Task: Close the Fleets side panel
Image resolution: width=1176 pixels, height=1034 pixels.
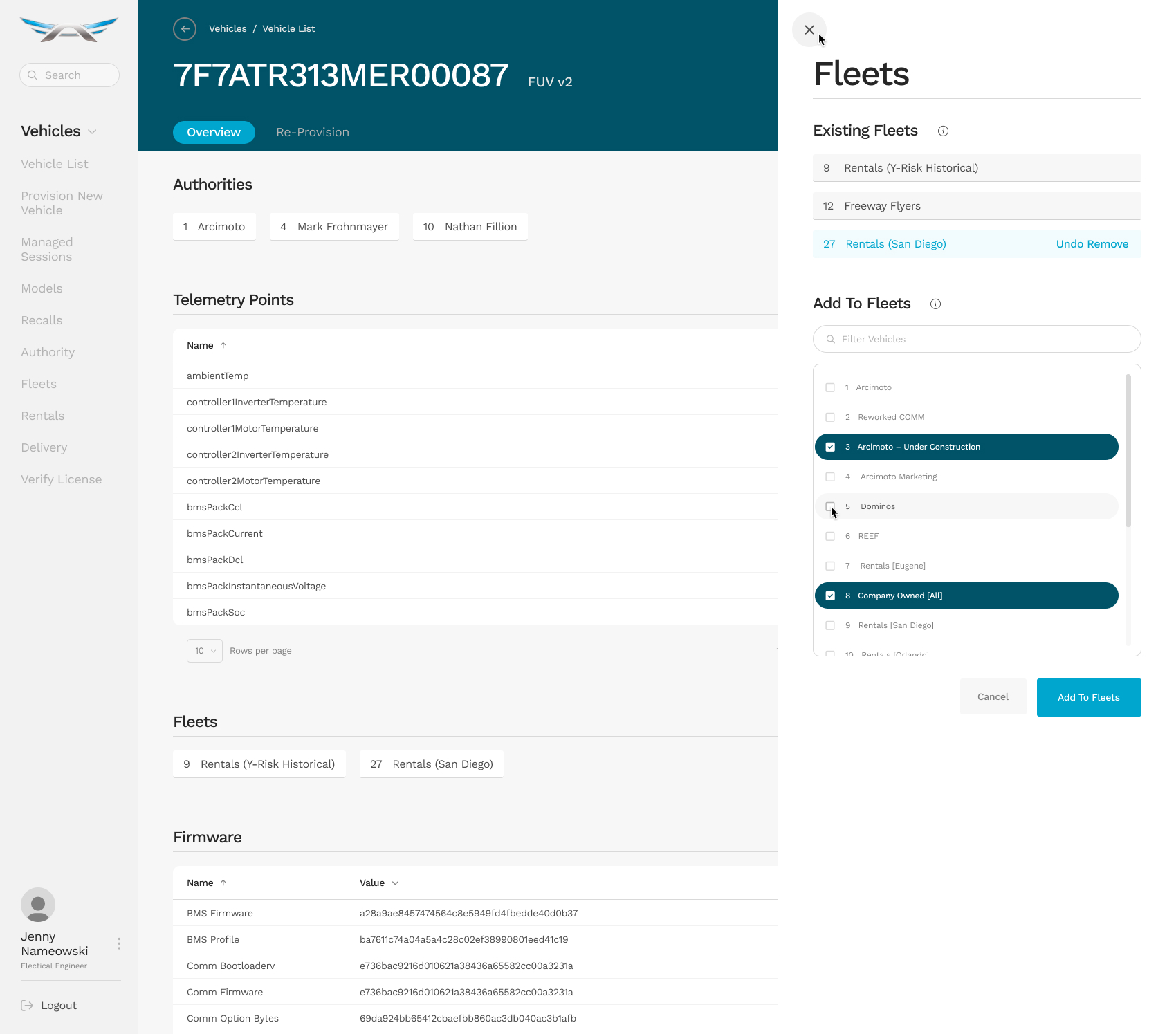Action: (809, 30)
